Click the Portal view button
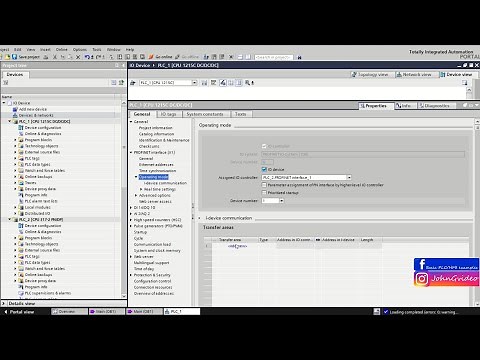480x360 pixels. tap(19, 312)
